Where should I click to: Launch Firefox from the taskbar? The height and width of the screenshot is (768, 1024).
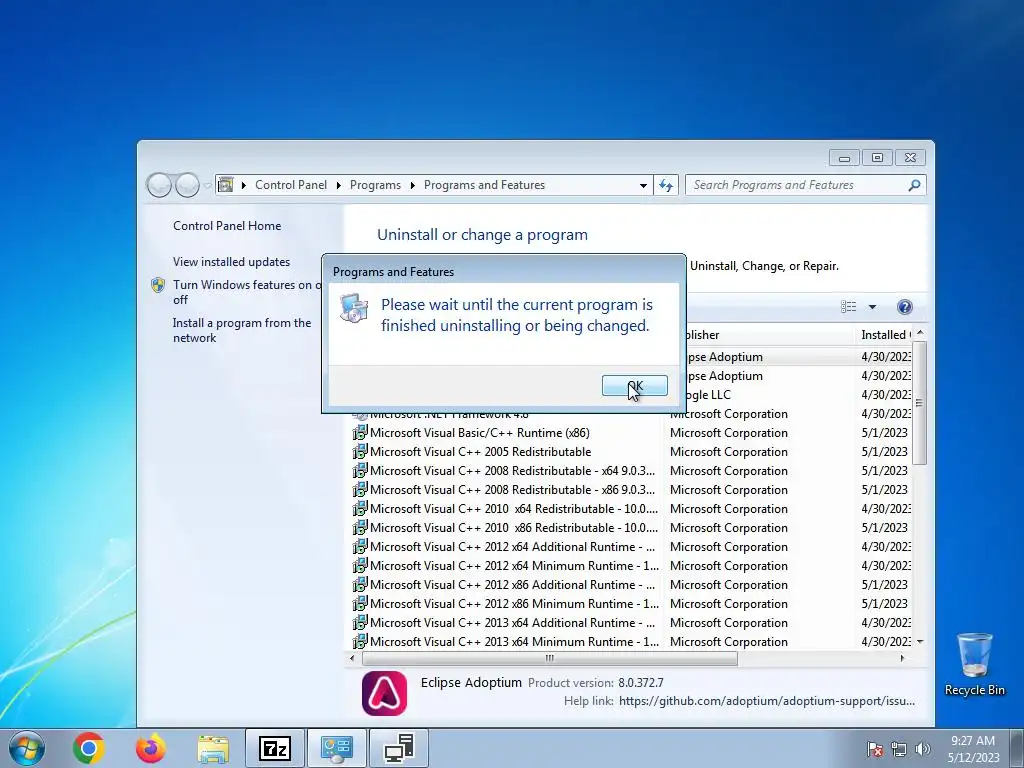(151, 748)
